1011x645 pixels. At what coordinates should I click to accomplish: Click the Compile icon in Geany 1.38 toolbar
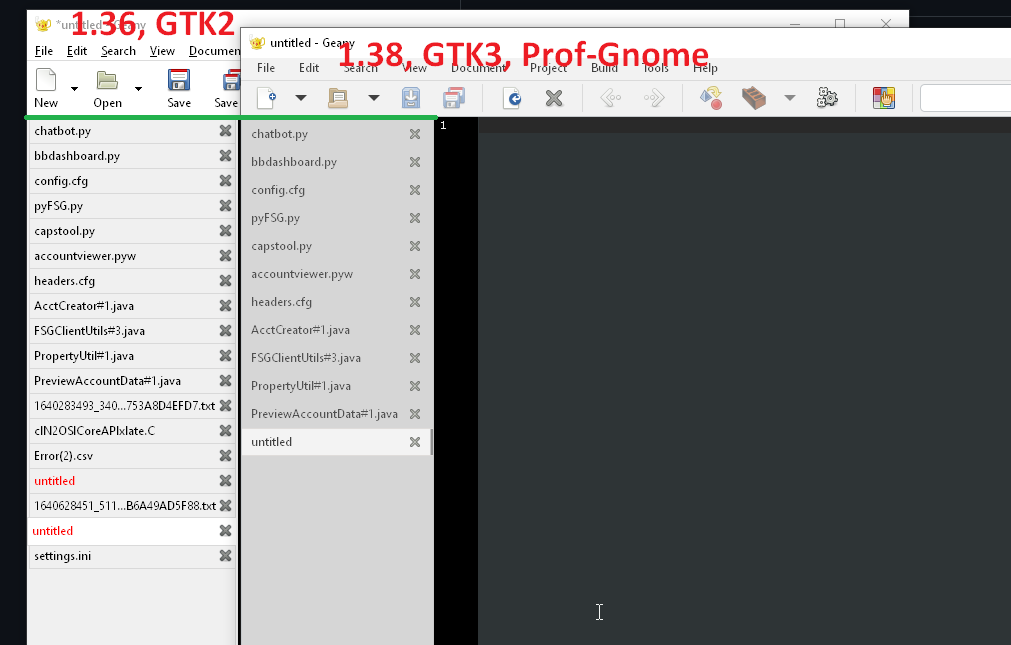[711, 98]
